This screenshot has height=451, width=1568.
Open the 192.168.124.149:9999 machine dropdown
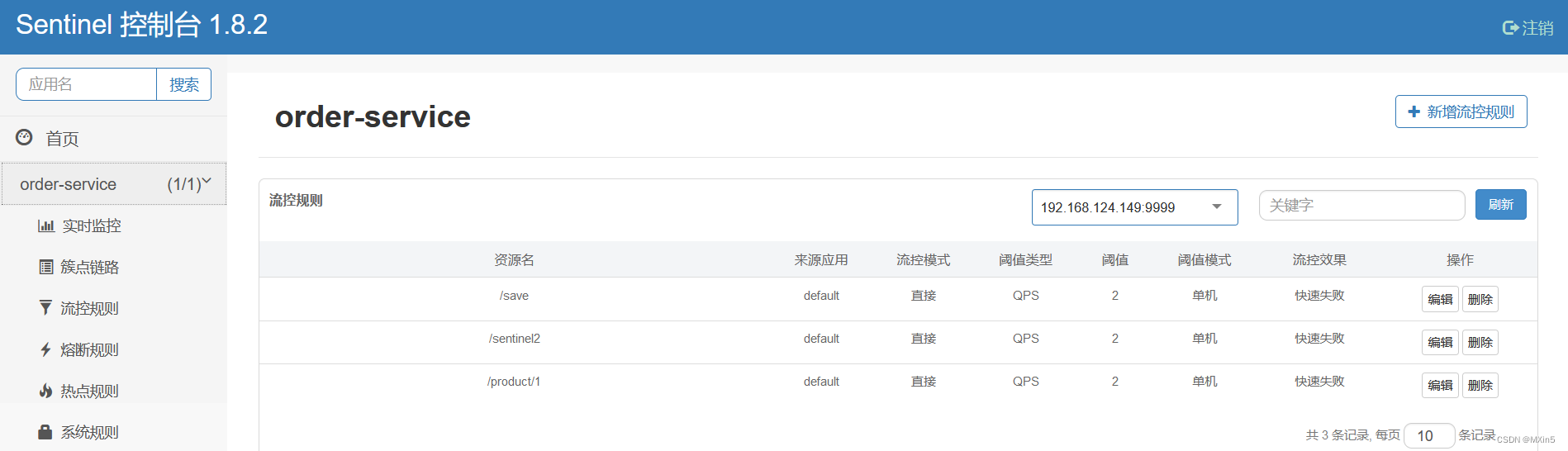point(1134,207)
